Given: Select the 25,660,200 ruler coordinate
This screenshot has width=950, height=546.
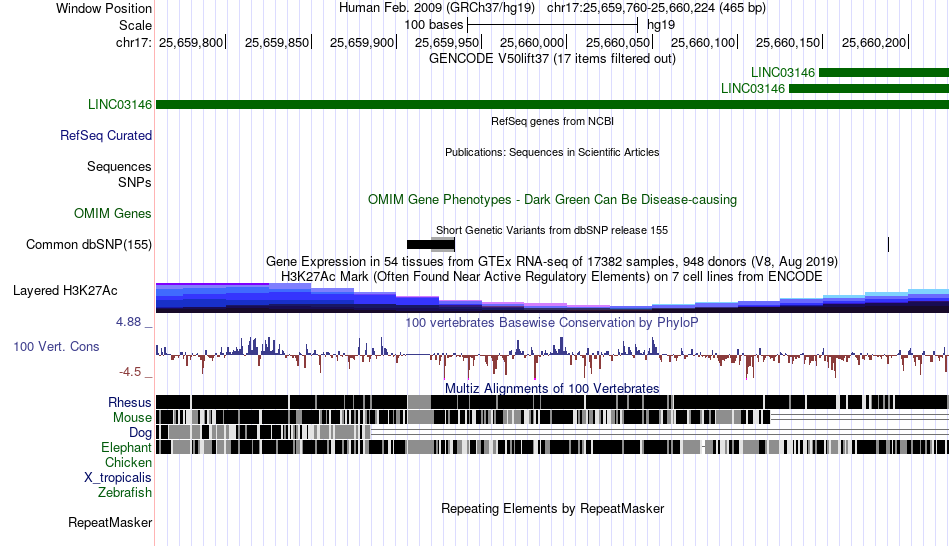Looking at the screenshot, I should [874, 42].
